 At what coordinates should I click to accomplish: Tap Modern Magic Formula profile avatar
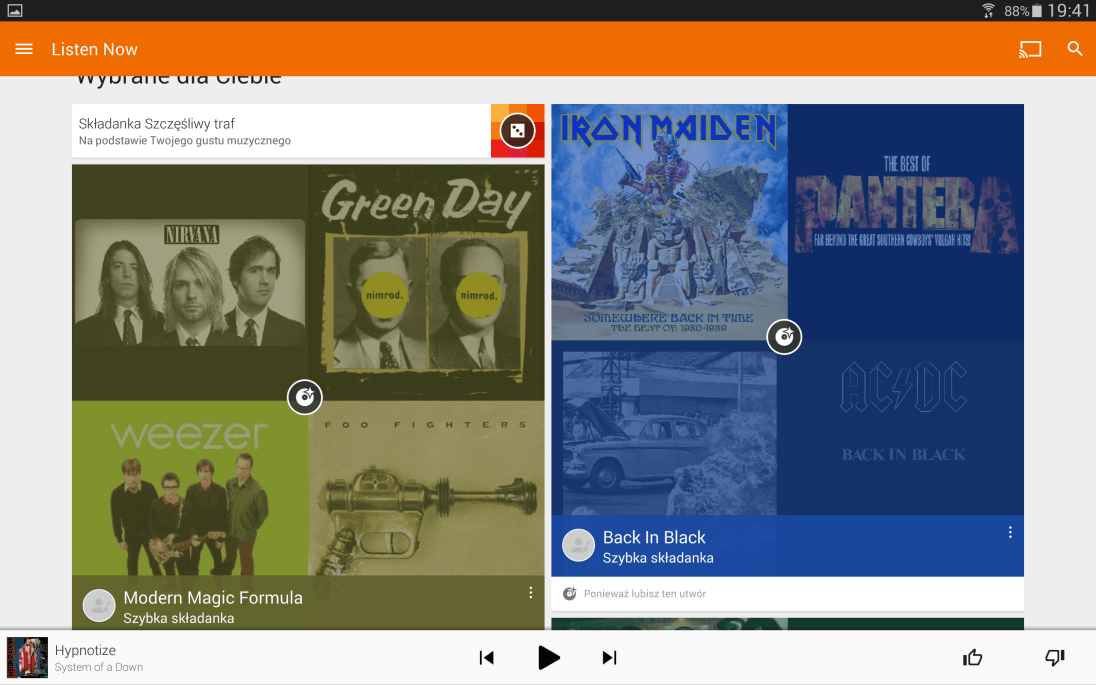tap(99, 606)
